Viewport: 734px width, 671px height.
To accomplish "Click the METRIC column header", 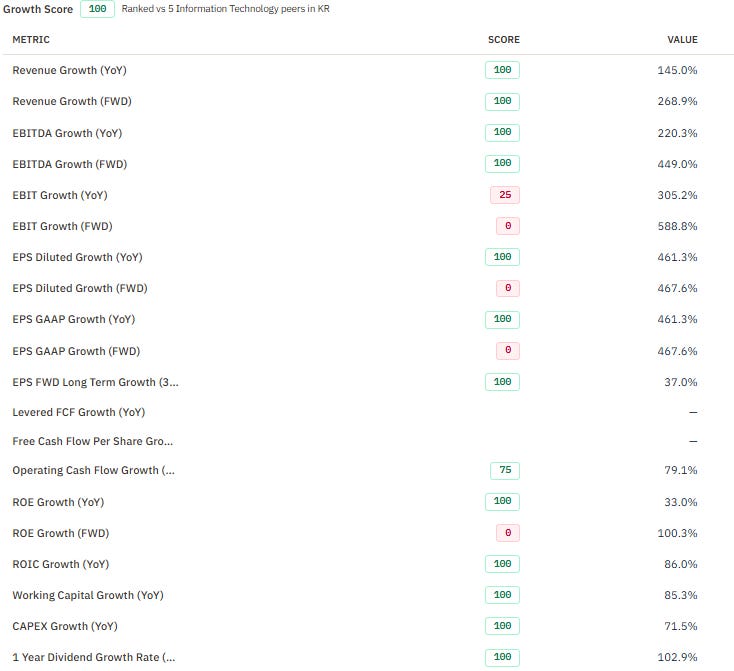I will coord(31,40).
